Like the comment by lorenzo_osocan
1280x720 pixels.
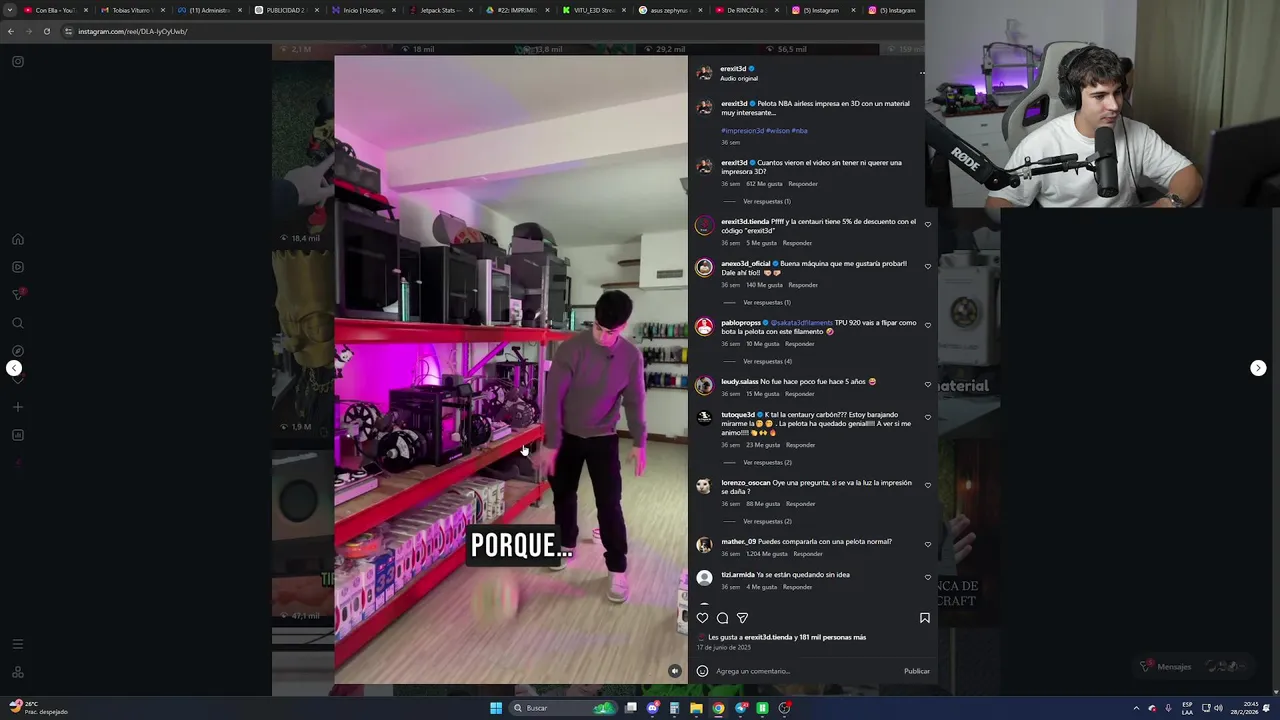(x=928, y=485)
